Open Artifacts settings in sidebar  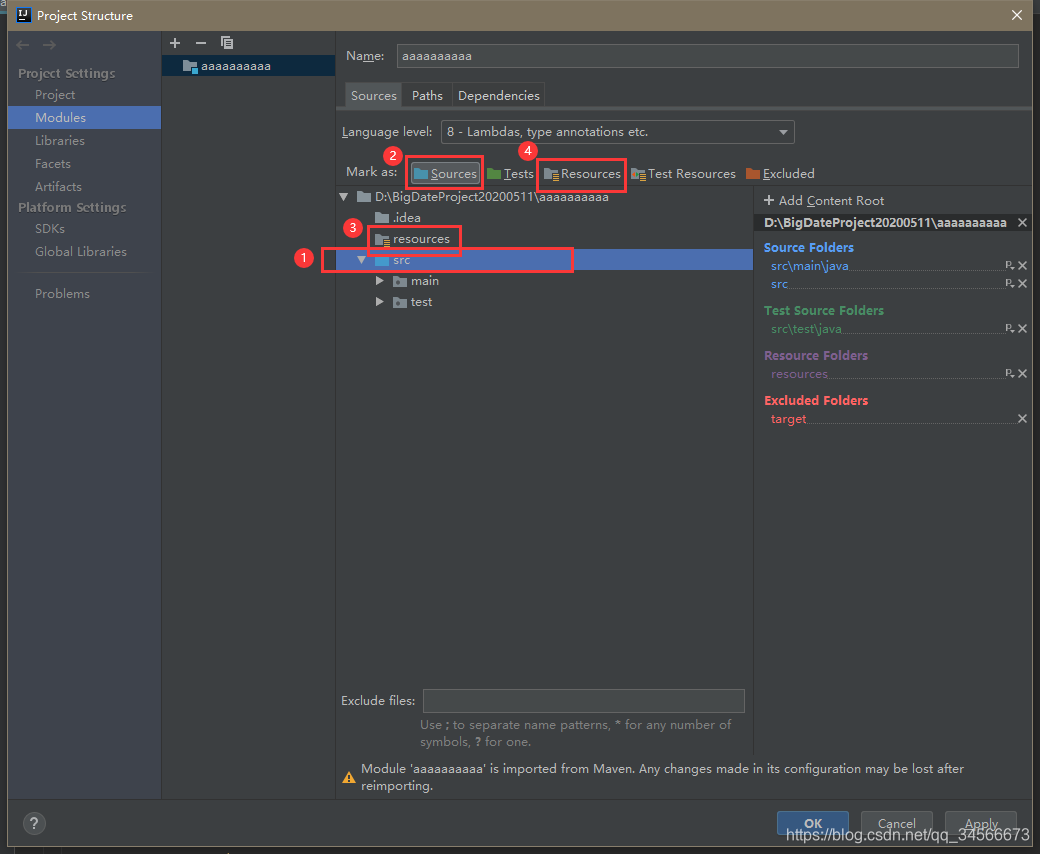(x=58, y=187)
